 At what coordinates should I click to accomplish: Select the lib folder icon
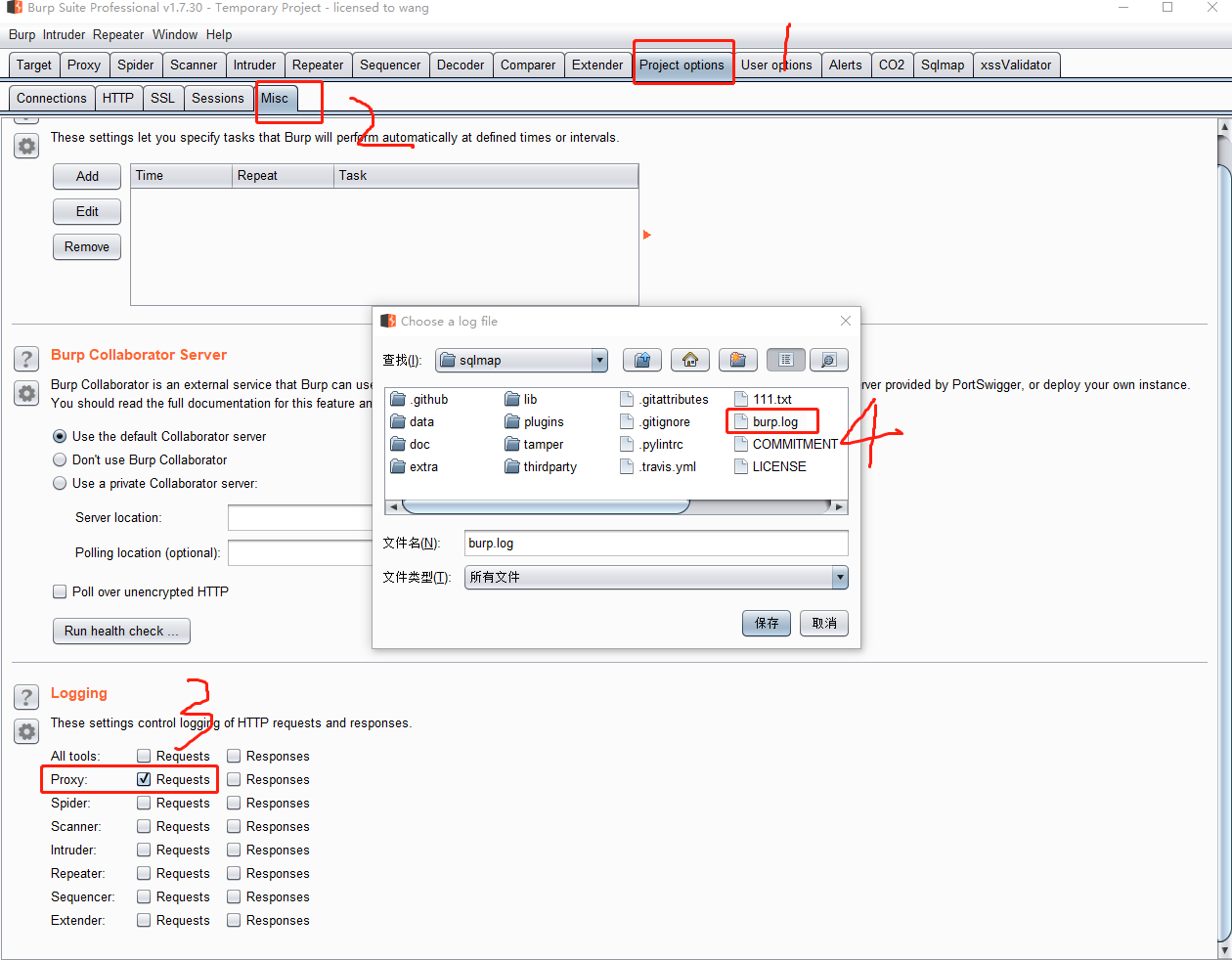(x=512, y=399)
